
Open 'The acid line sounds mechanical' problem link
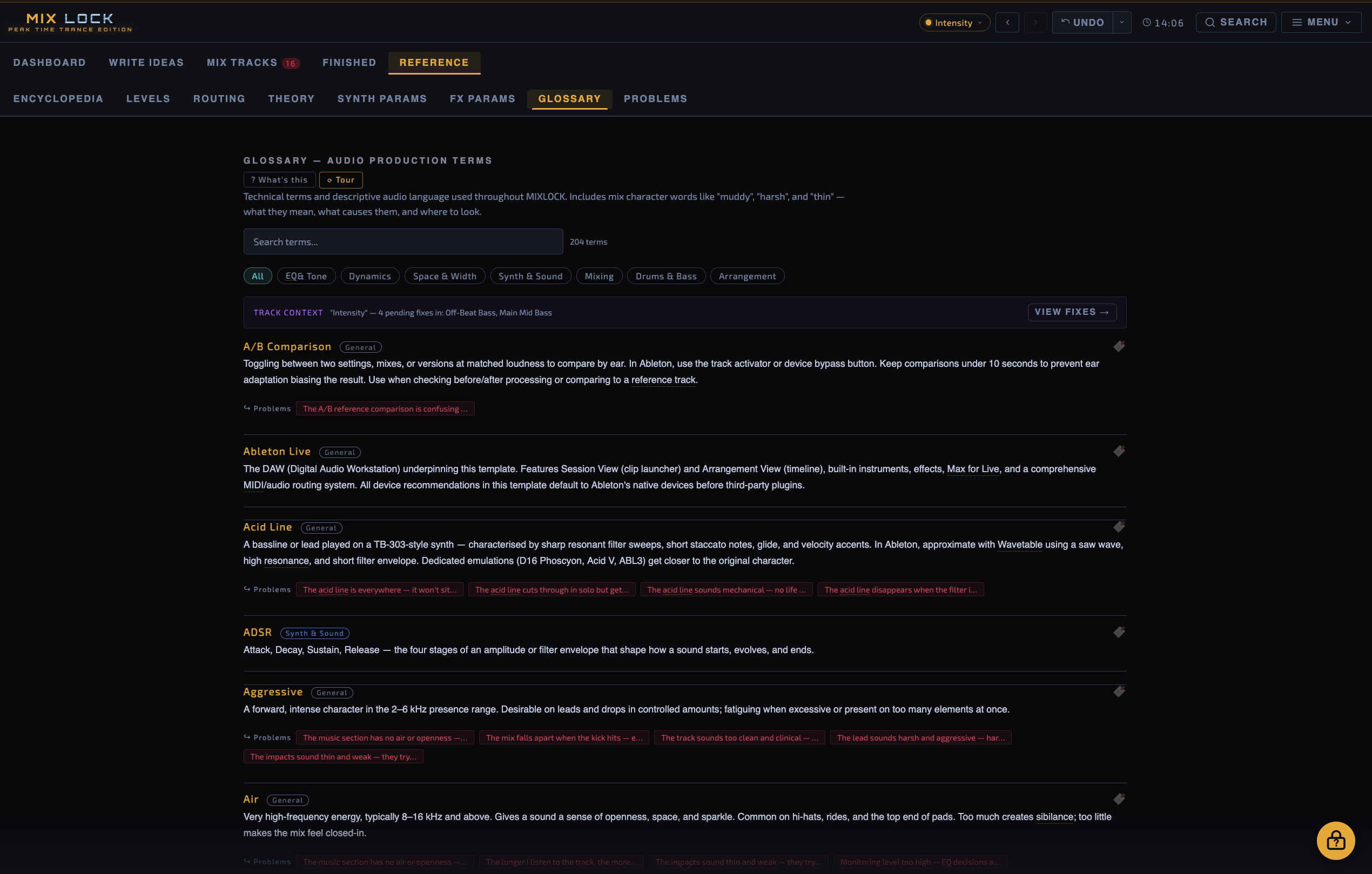tap(726, 590)
